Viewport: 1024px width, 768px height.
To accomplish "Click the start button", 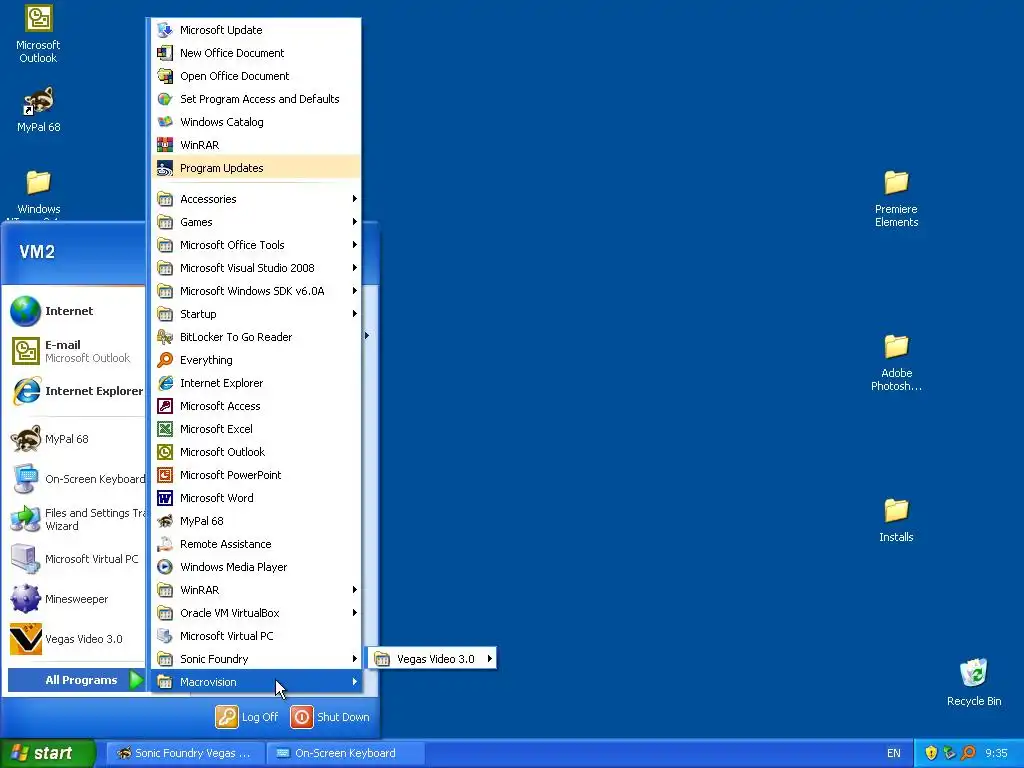I will [48, 753].
